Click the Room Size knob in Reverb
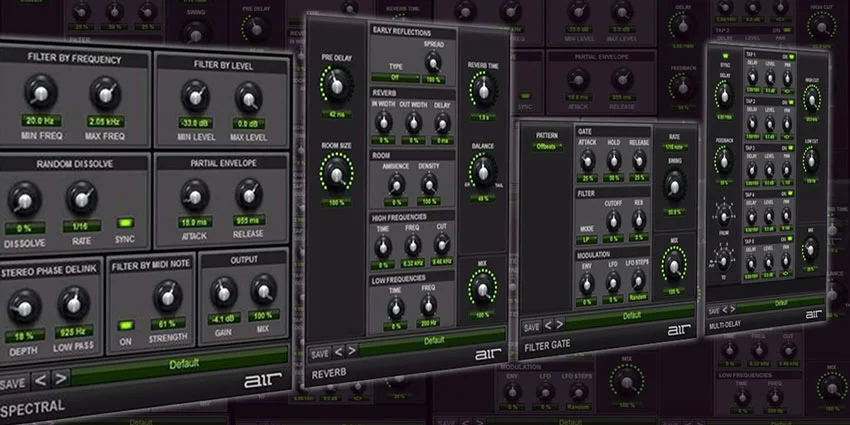The image size is (850, 425). point(337,174)
